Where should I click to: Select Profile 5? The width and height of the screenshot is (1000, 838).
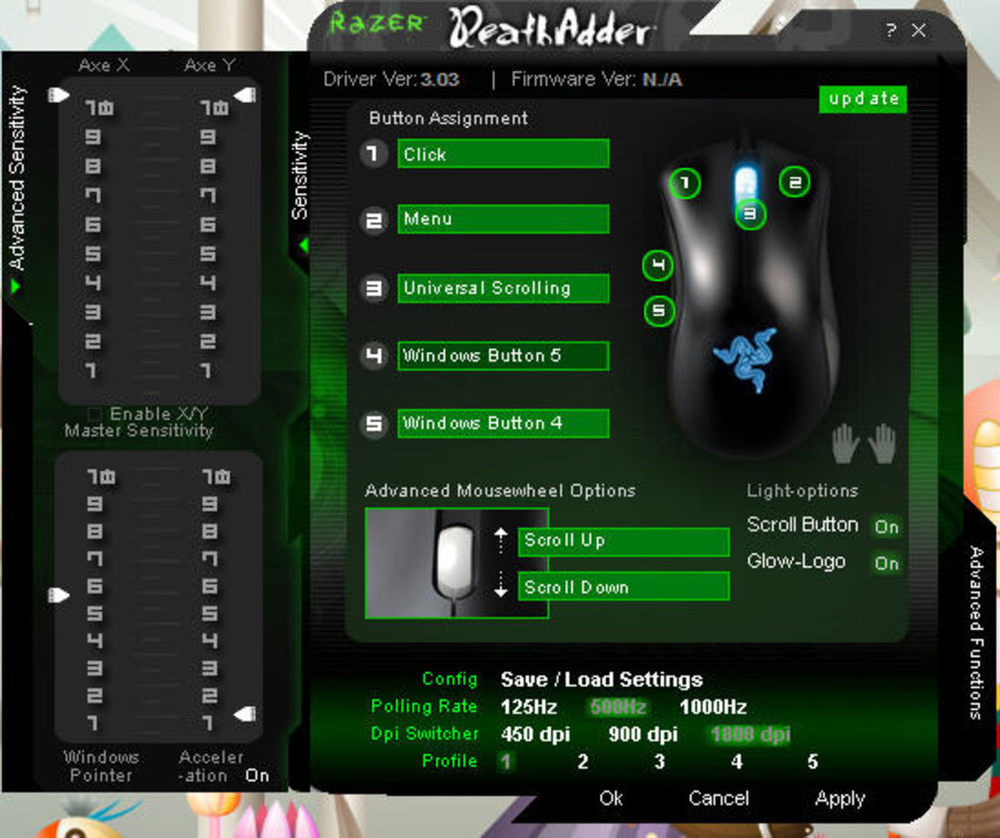(x=812, y=761)
